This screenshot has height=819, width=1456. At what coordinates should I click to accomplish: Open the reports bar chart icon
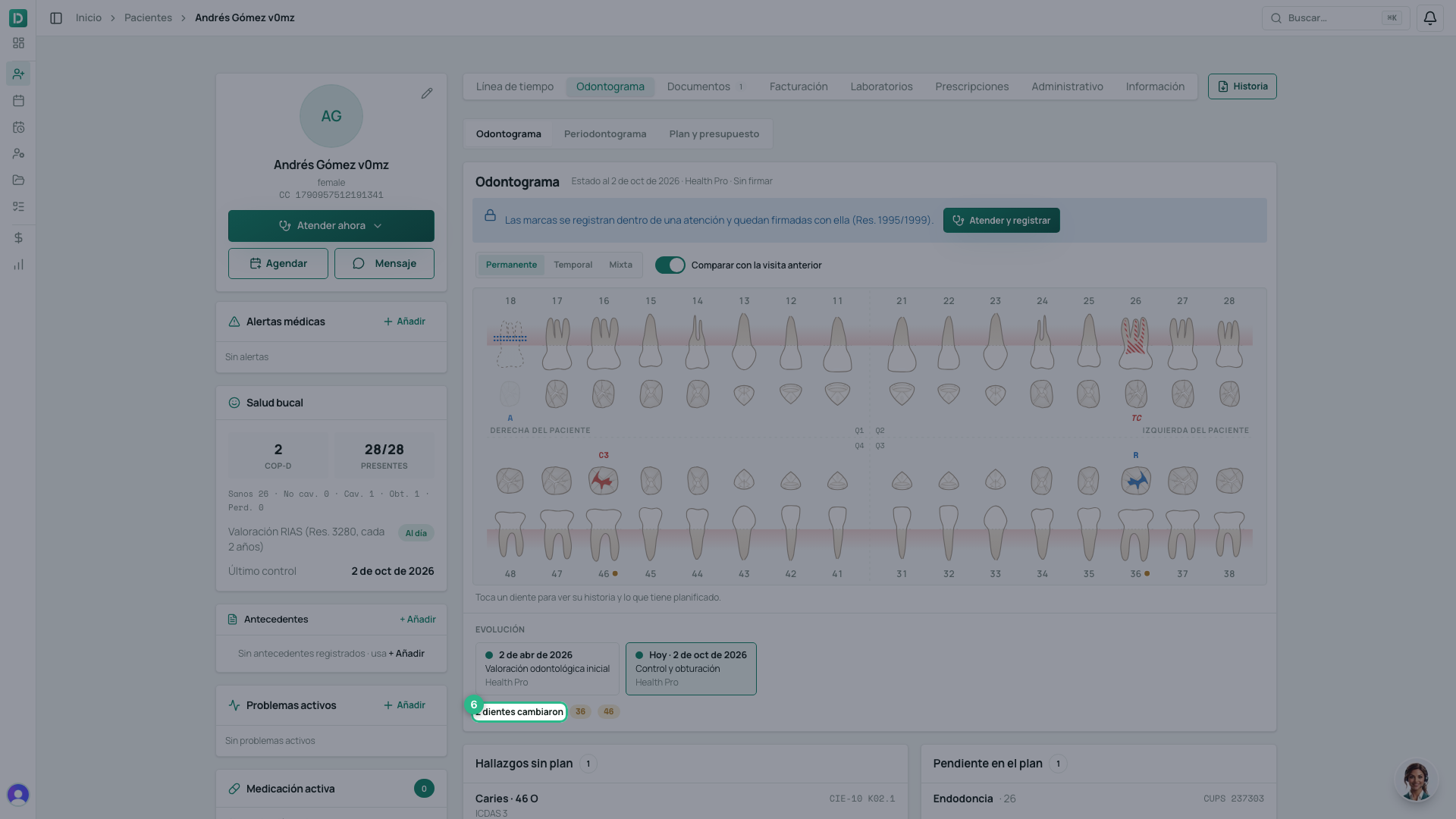click(x=18, y=265)
